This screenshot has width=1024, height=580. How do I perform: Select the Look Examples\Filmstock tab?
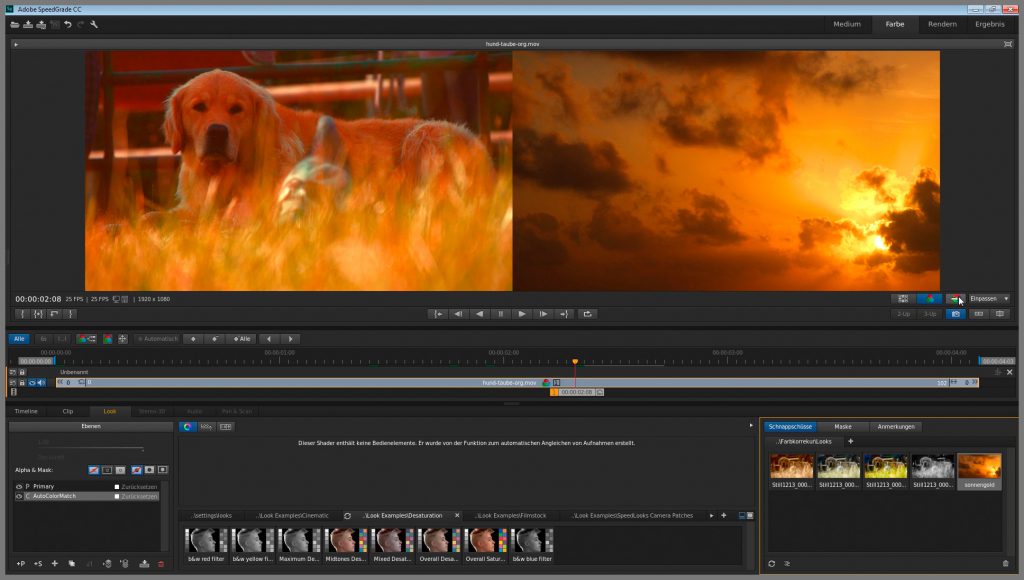click(x=512, y=515)
